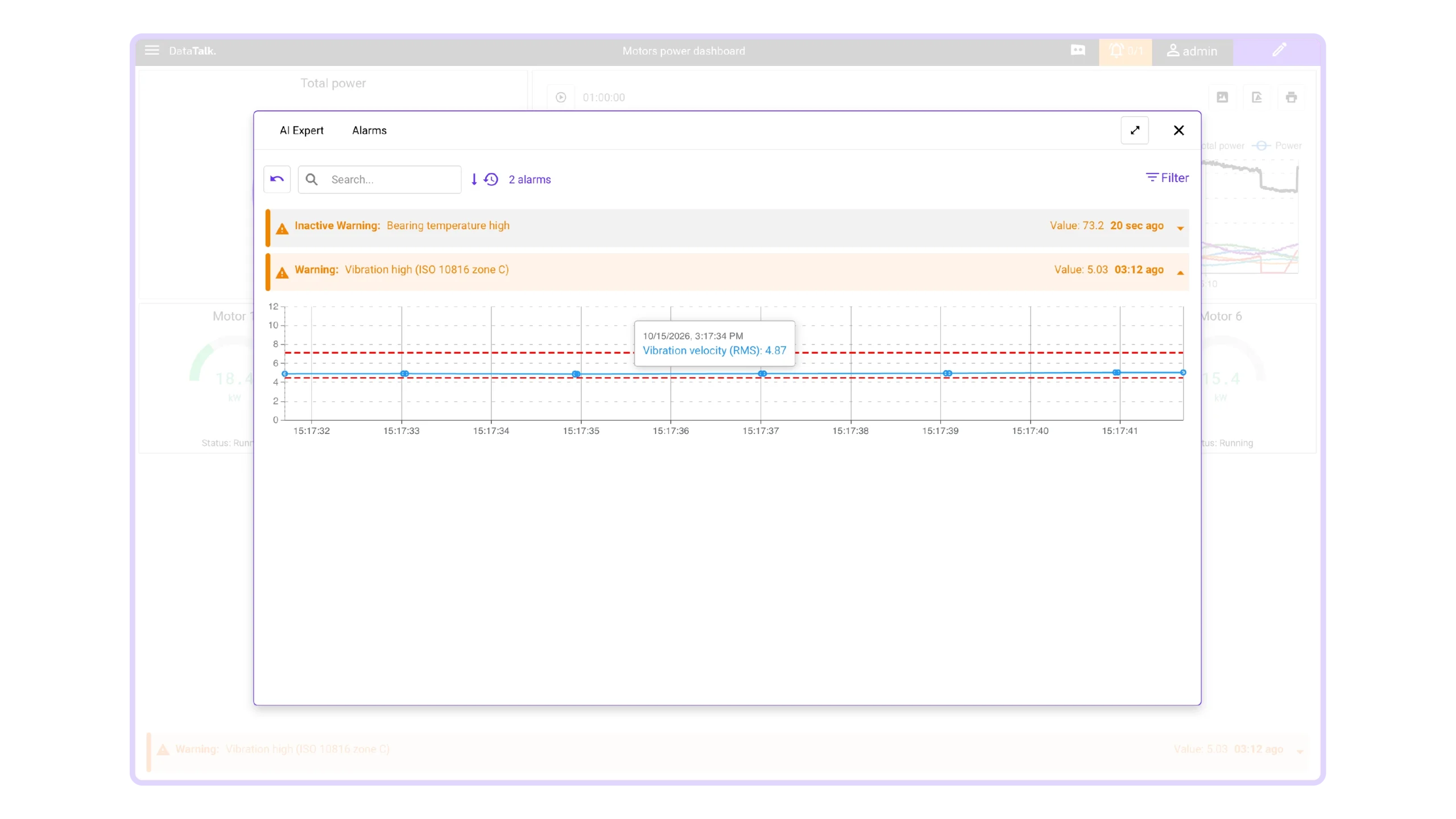
Task: Open the admin user menu
Action: pos(1192,51)
